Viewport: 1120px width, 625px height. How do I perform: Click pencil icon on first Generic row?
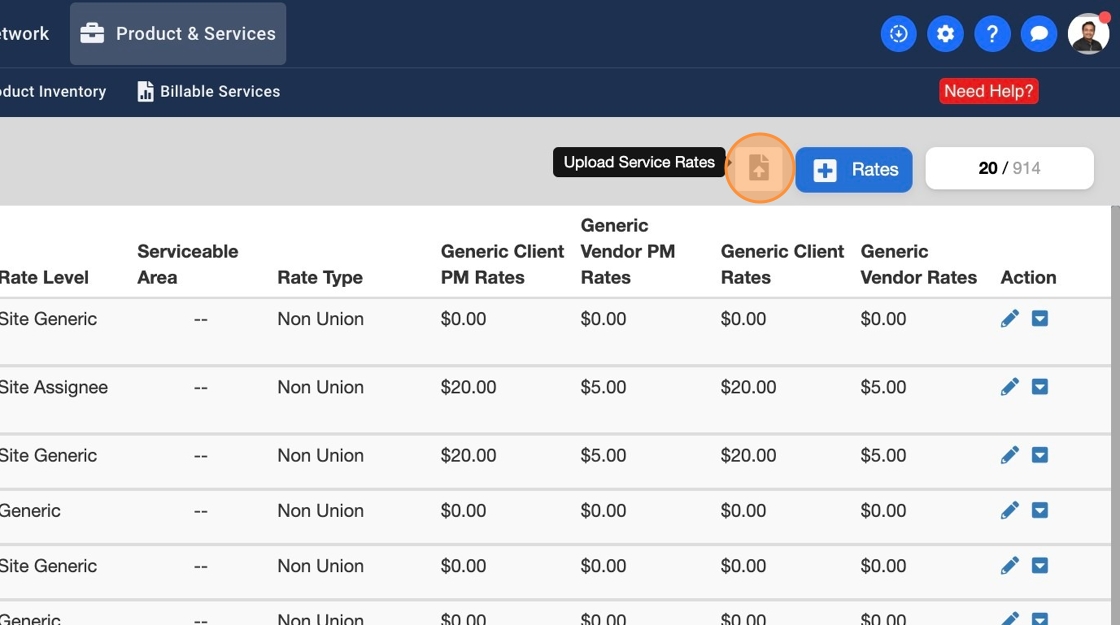(1010, 511)
